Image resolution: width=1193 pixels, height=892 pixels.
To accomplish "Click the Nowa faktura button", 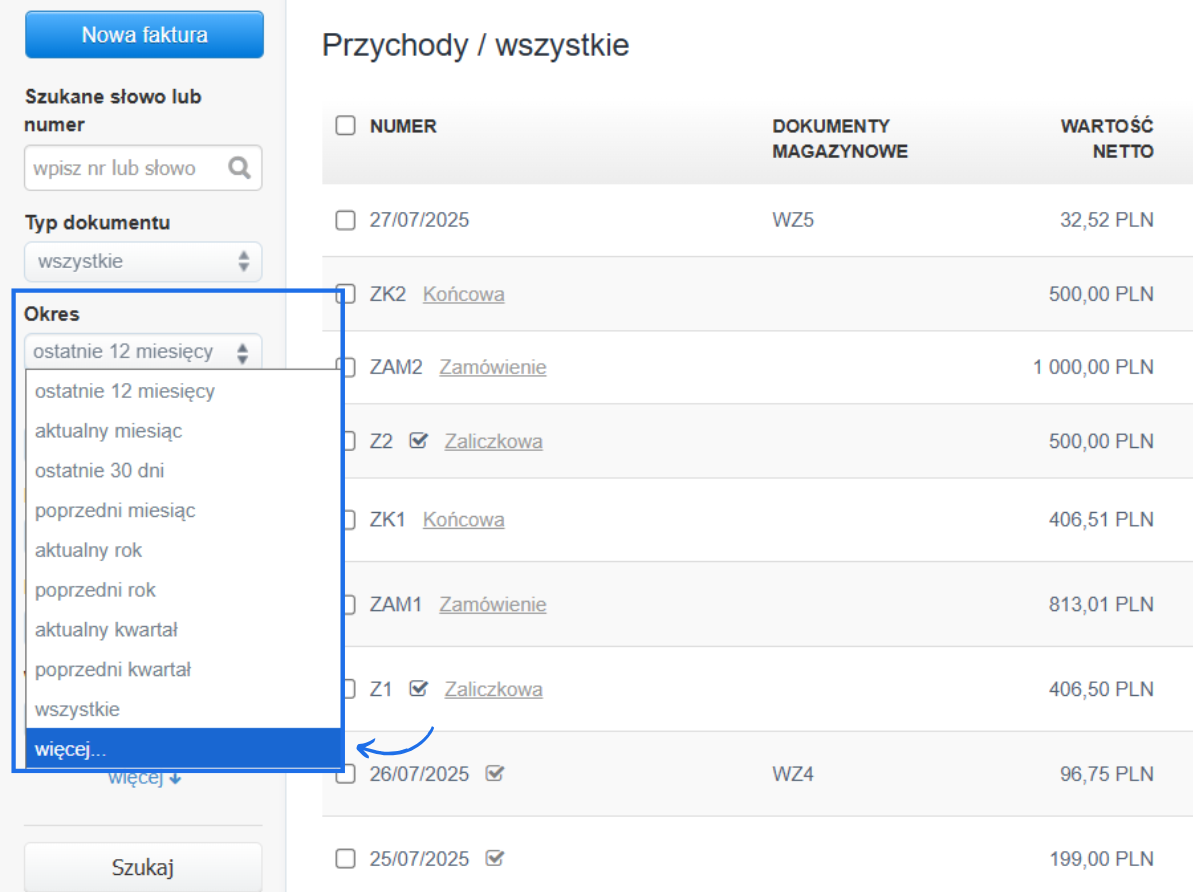I will click(x=143, y=33).
